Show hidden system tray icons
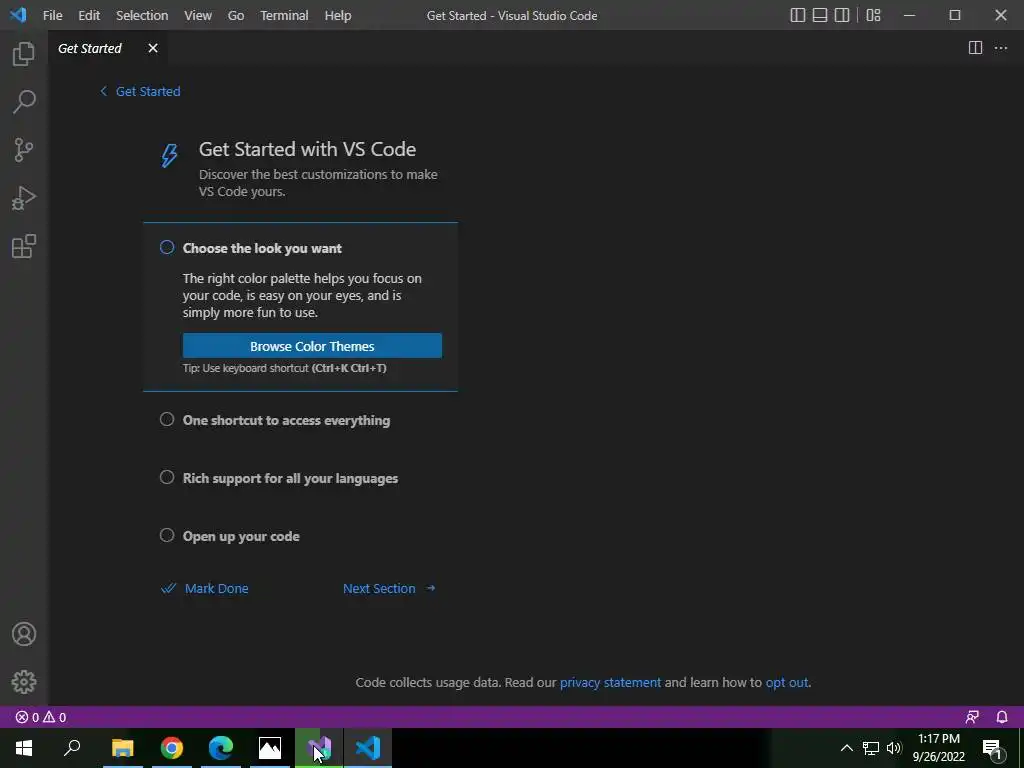 click(x=846, y=748)
